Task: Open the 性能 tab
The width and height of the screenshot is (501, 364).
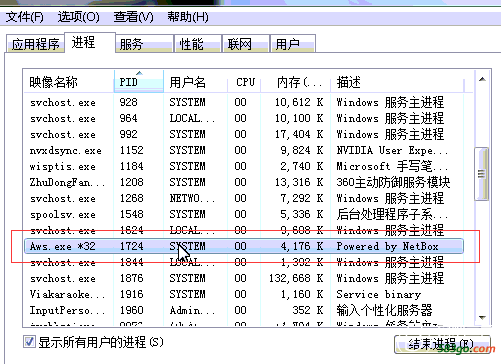Action: pyautogui.click(x=198, y=44)
